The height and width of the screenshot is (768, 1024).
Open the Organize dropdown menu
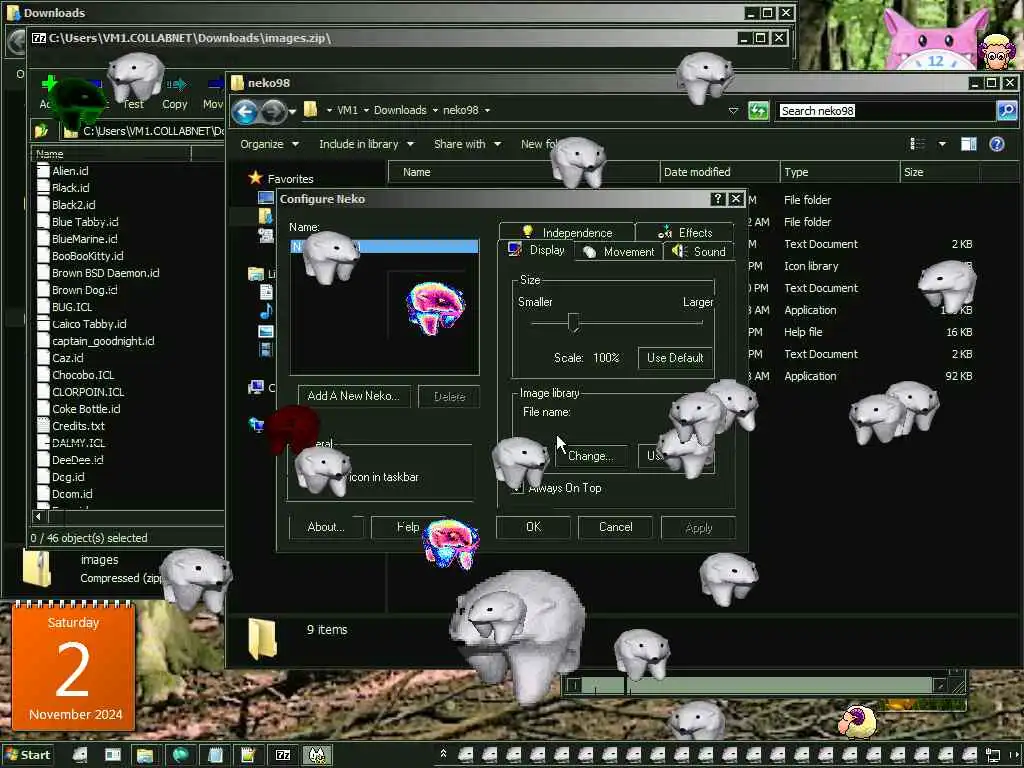click(269, 144)
